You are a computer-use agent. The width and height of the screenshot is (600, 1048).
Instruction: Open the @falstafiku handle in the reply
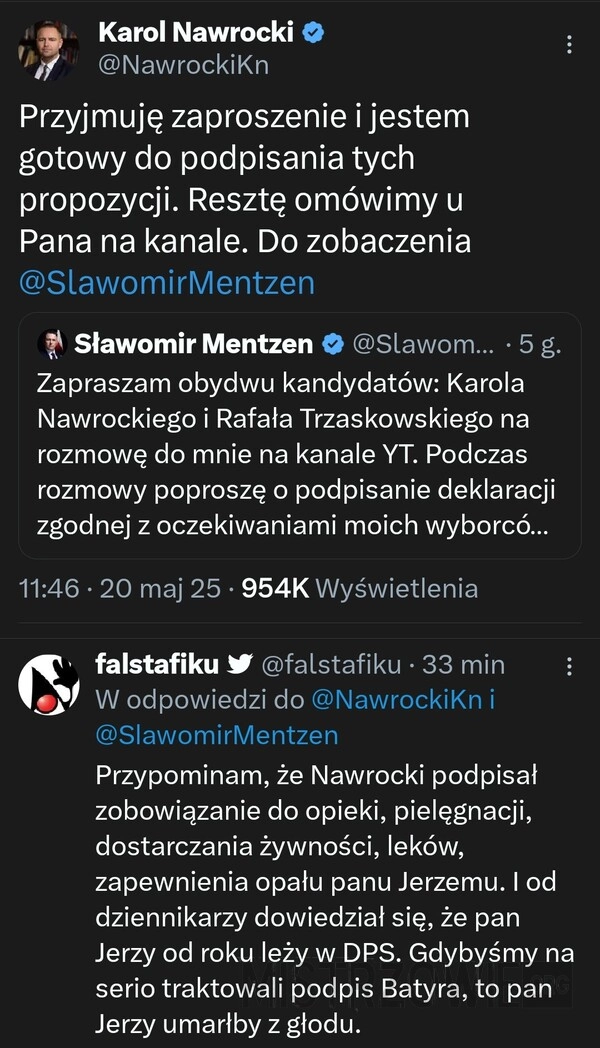tap(330, 664)
